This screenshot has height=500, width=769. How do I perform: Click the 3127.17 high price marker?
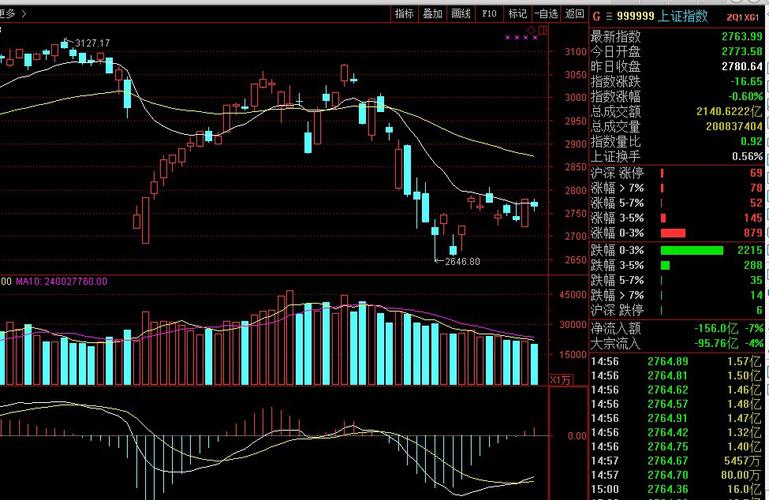93,44
